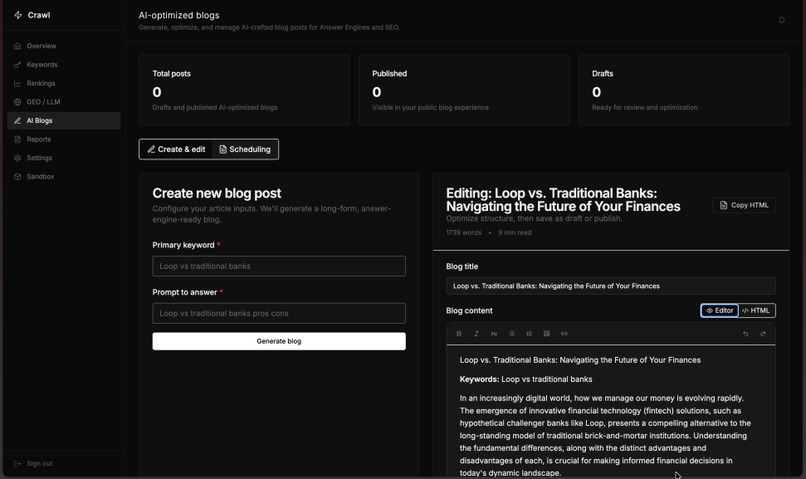806x479 pixels.
Task: Edit the Blog title field
Action: pyautogui.click(x=611, y=286)
